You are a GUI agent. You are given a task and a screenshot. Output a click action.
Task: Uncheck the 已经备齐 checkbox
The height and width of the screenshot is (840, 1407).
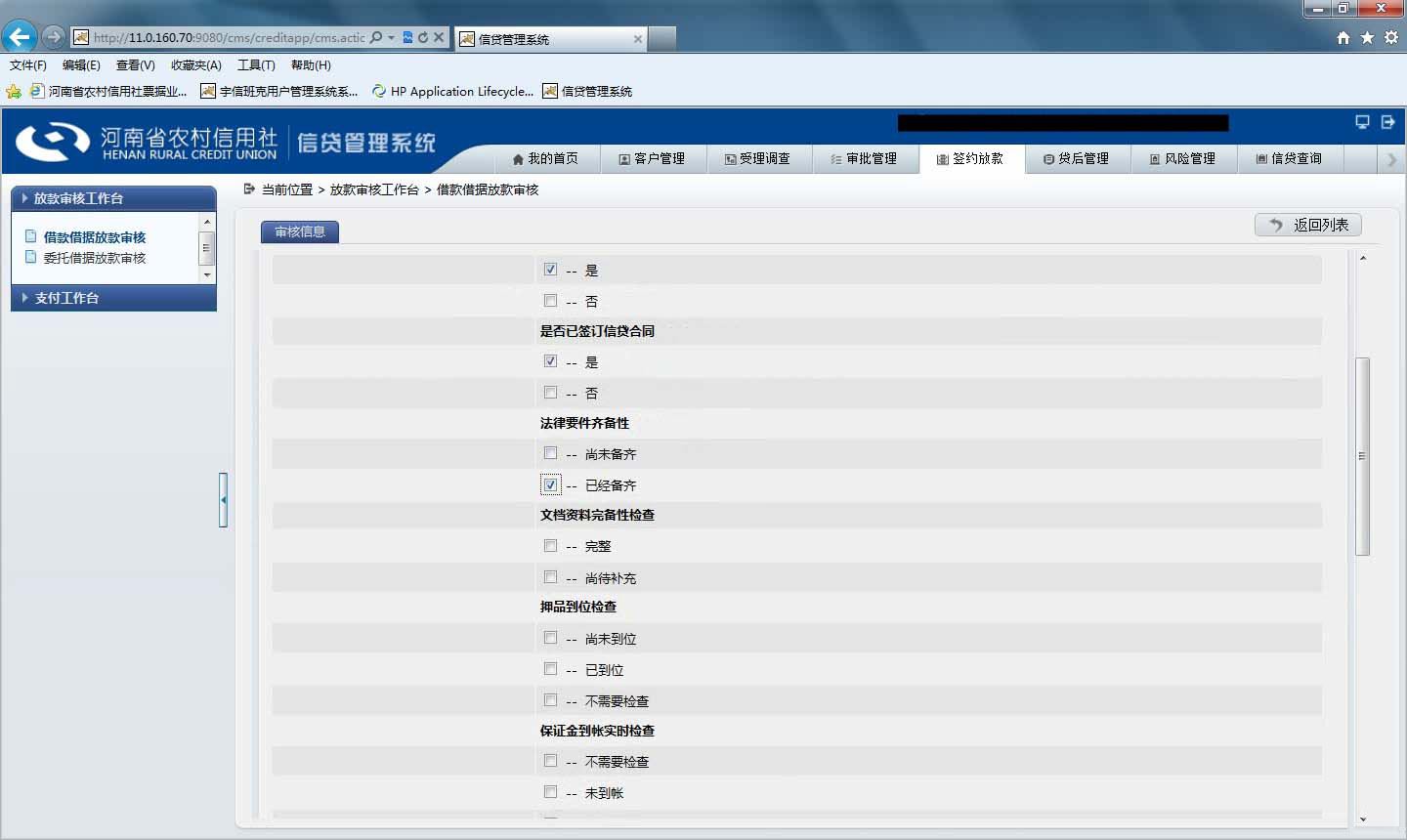pyautogui.click(x=551, y=484)
